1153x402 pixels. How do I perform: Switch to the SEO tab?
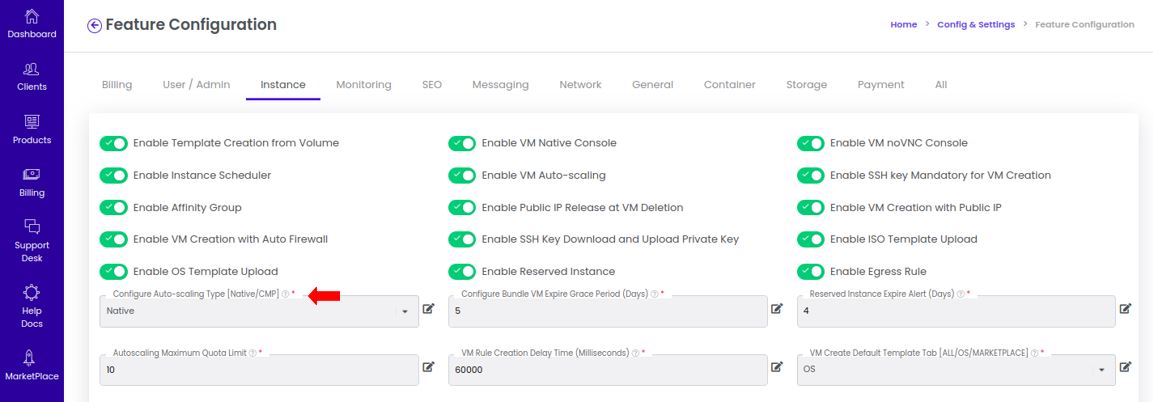[432, 85]
